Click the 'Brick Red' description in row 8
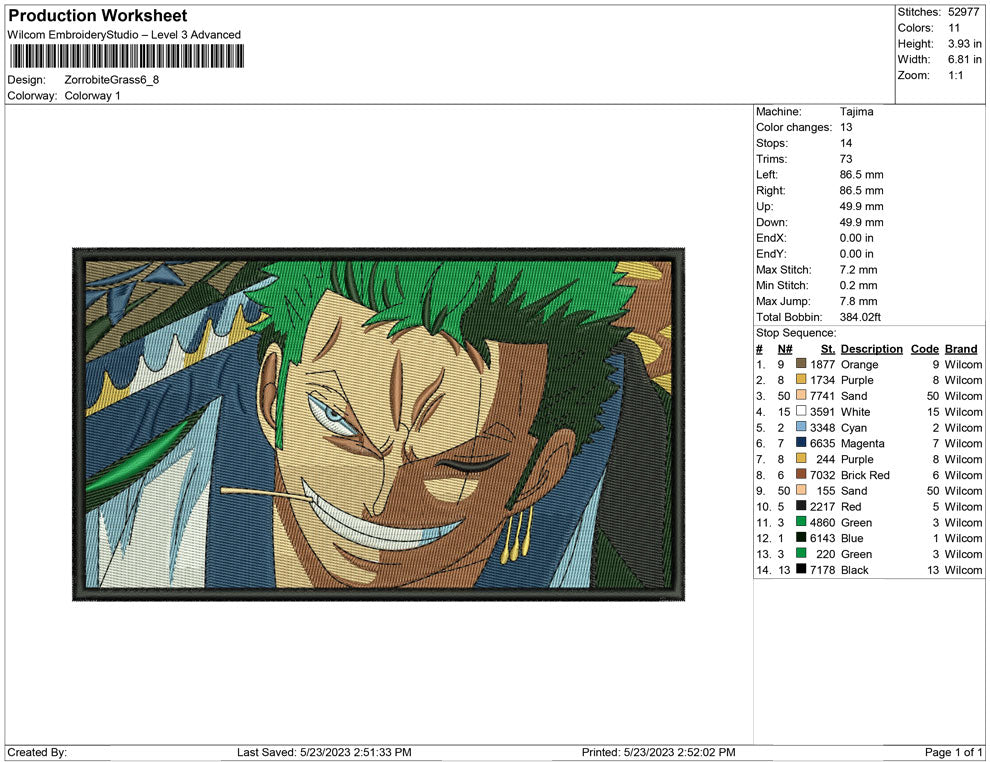The image size is (990, 762). [x=865, y=475]
